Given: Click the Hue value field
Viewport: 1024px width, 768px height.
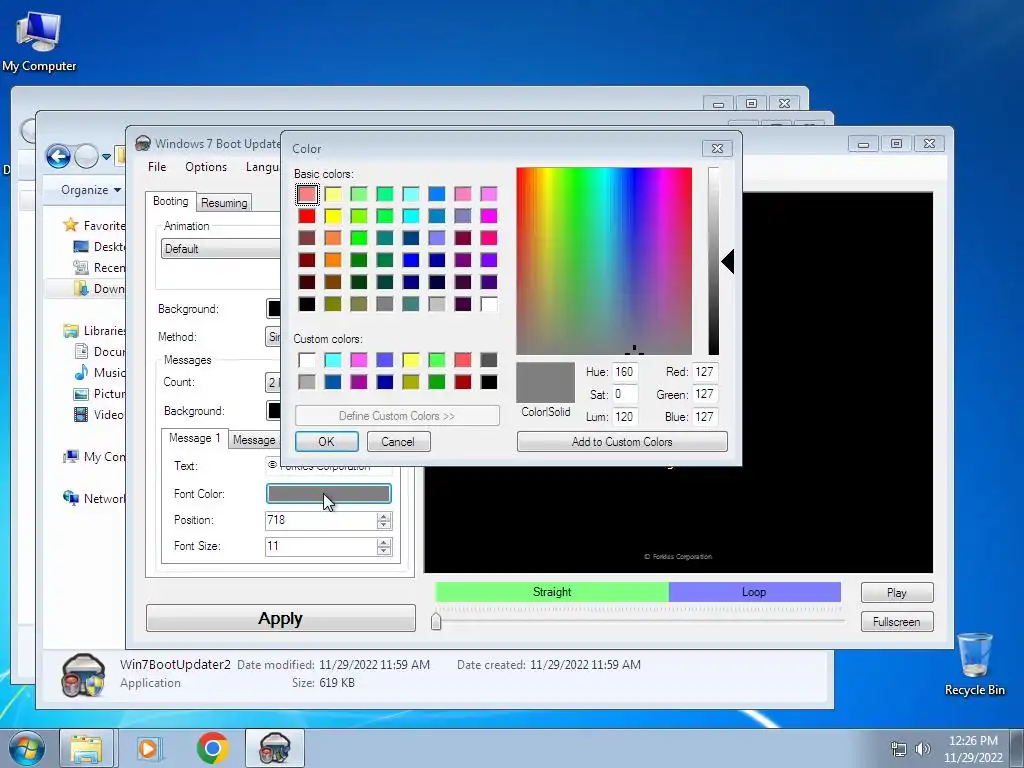Looking at the screenshot, I should [625, 372].
